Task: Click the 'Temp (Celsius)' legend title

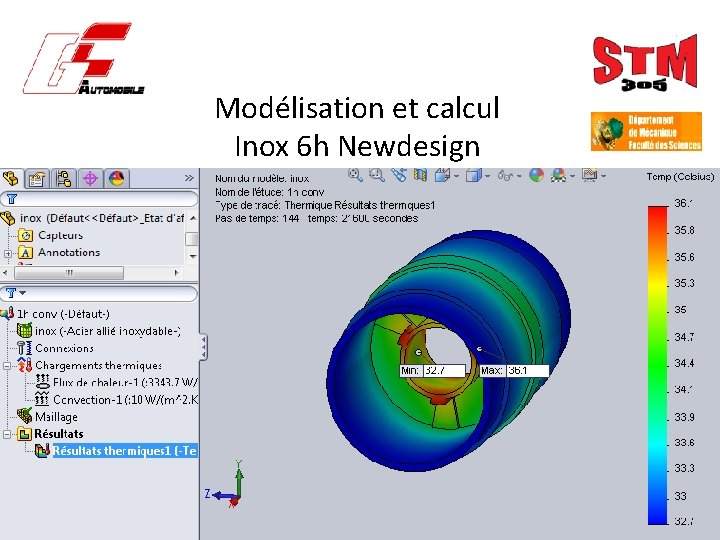Action: (681, 177)
